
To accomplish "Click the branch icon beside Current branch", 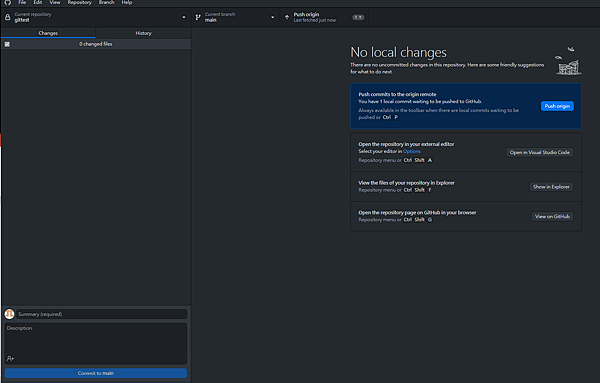I will 198,17.
